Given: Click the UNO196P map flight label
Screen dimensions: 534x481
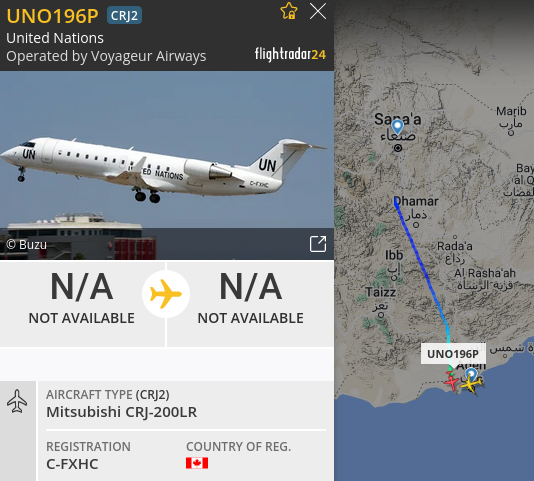Looking at the screenshot, I should [453, 354].
